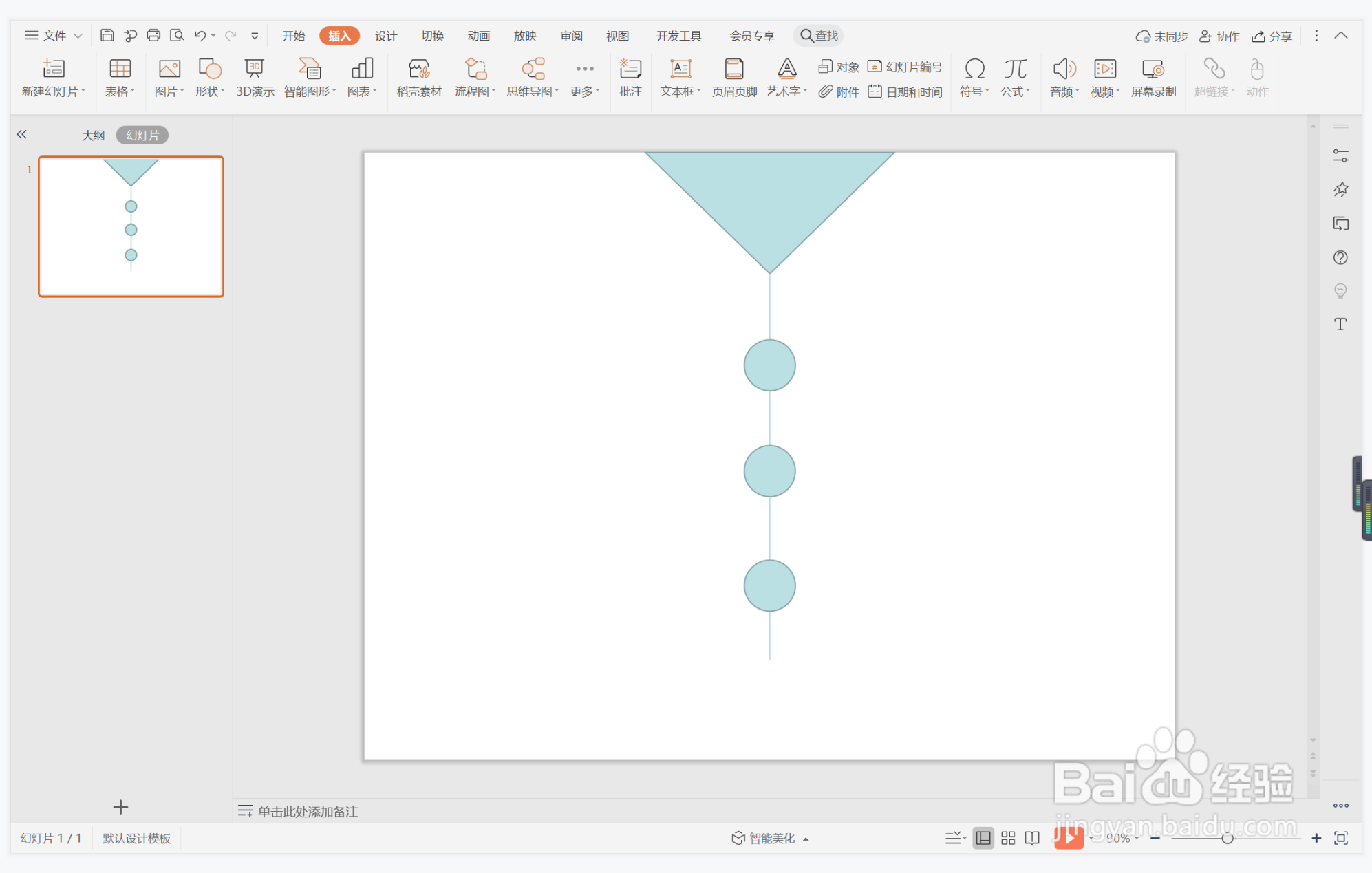Click the Share (分享) button
This screenshot has height=873, width=1372.
point(1272,36)
